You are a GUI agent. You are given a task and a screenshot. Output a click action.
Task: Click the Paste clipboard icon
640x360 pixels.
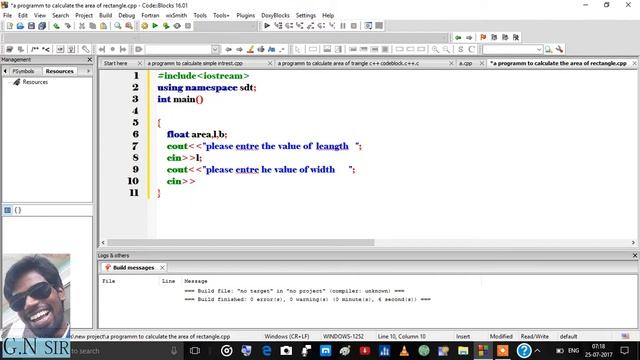103,26
